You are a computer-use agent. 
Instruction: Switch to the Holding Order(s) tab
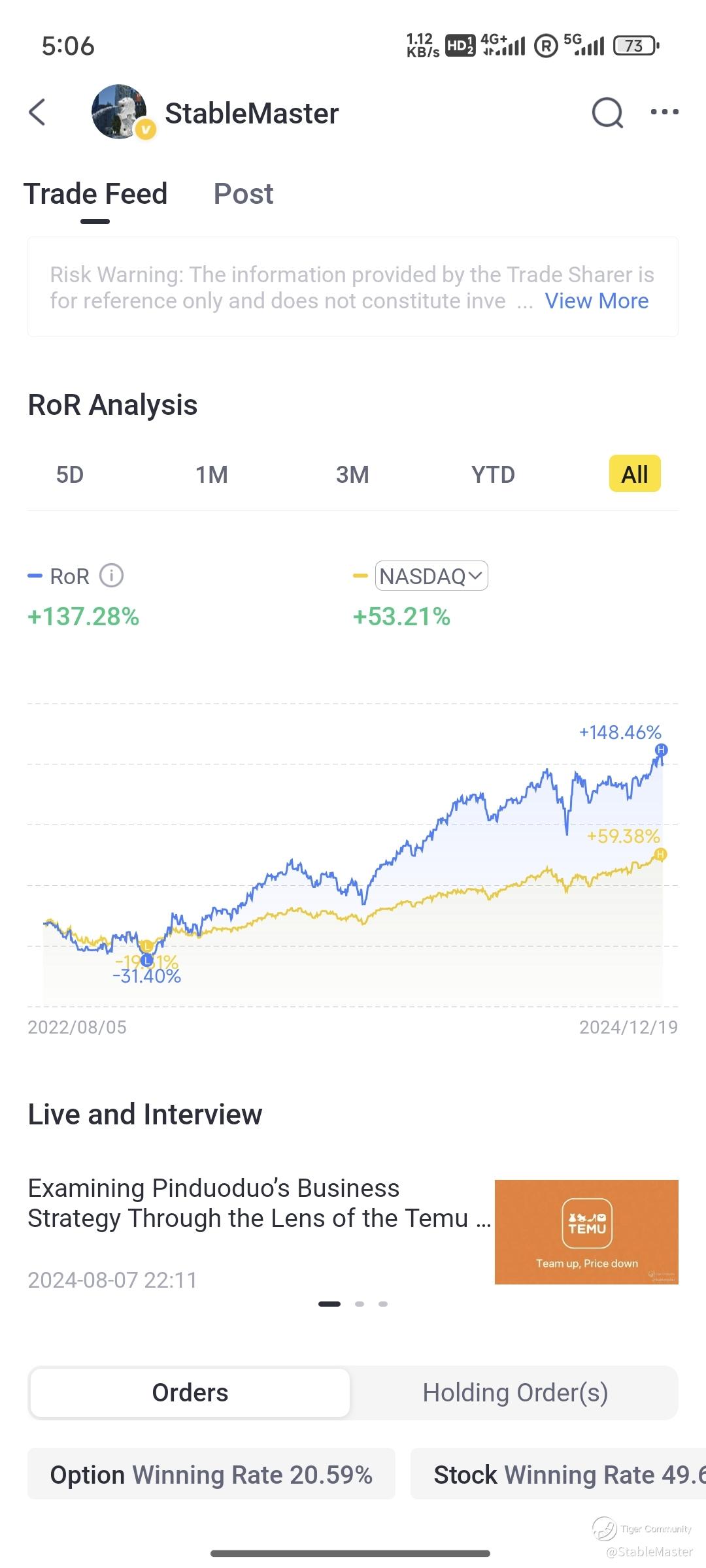[515, 1392]
